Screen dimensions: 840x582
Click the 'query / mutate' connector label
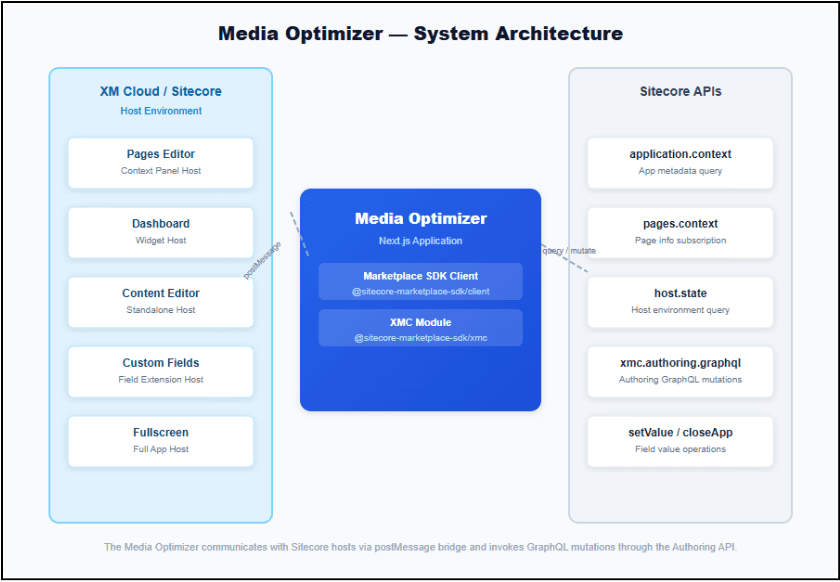pyautogui.click(x=569, y=251)
